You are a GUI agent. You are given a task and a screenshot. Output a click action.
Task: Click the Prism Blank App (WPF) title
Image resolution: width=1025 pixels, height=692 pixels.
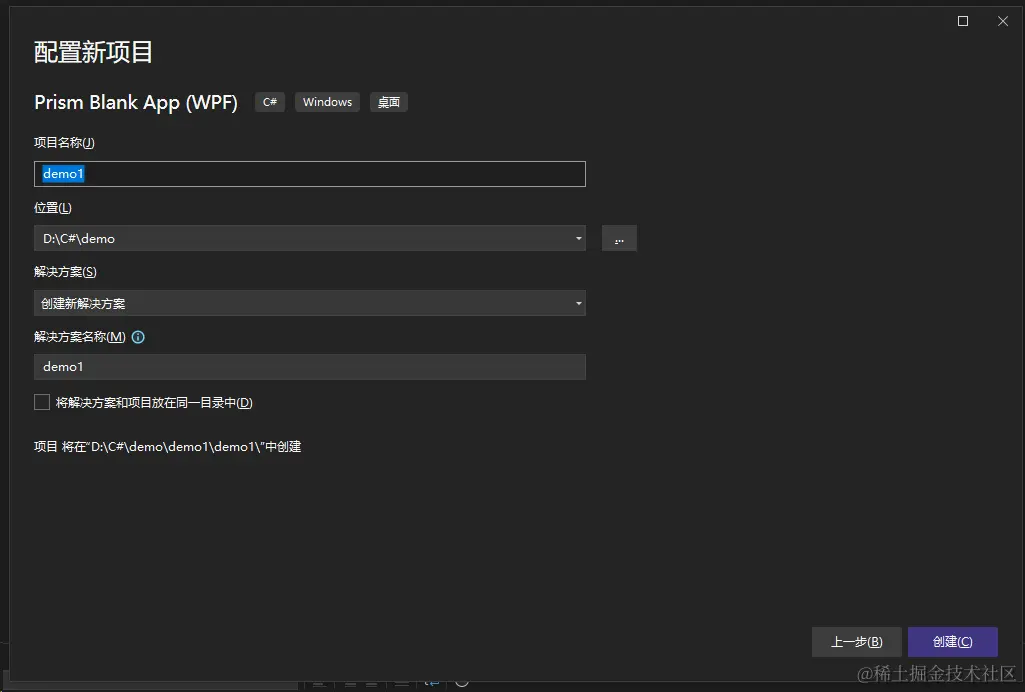(136, 103)
